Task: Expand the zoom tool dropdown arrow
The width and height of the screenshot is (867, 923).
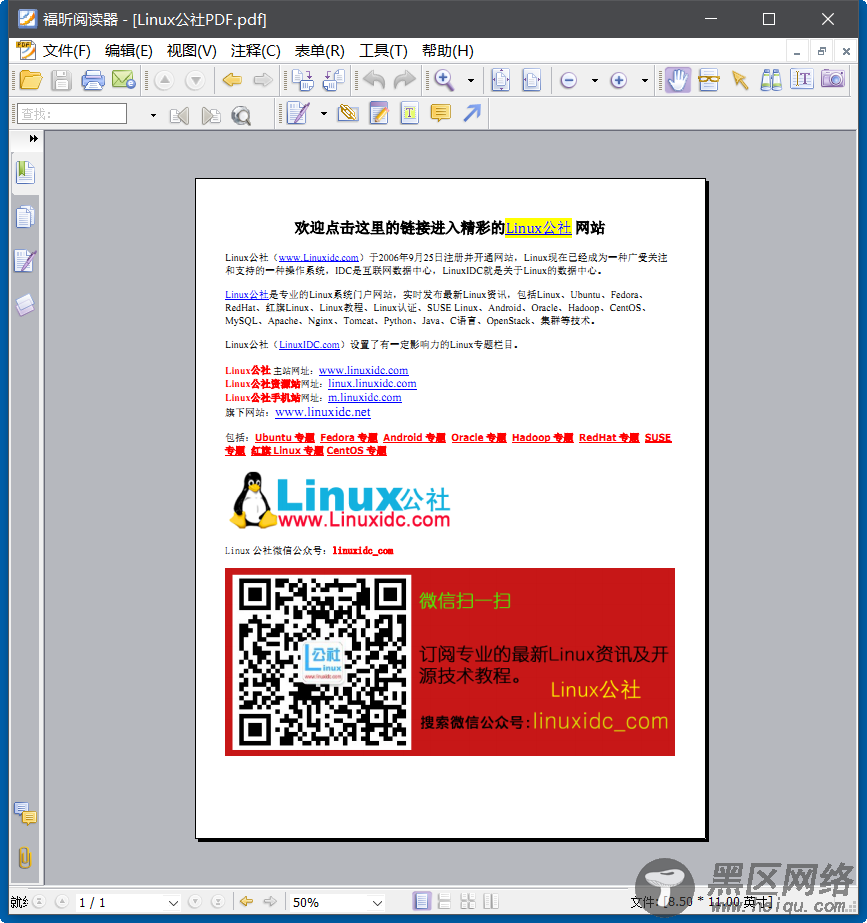Action: (471, 80)
